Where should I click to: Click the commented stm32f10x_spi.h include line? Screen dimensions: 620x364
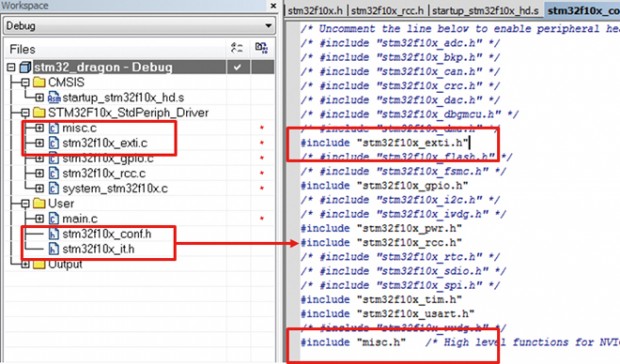400,285
